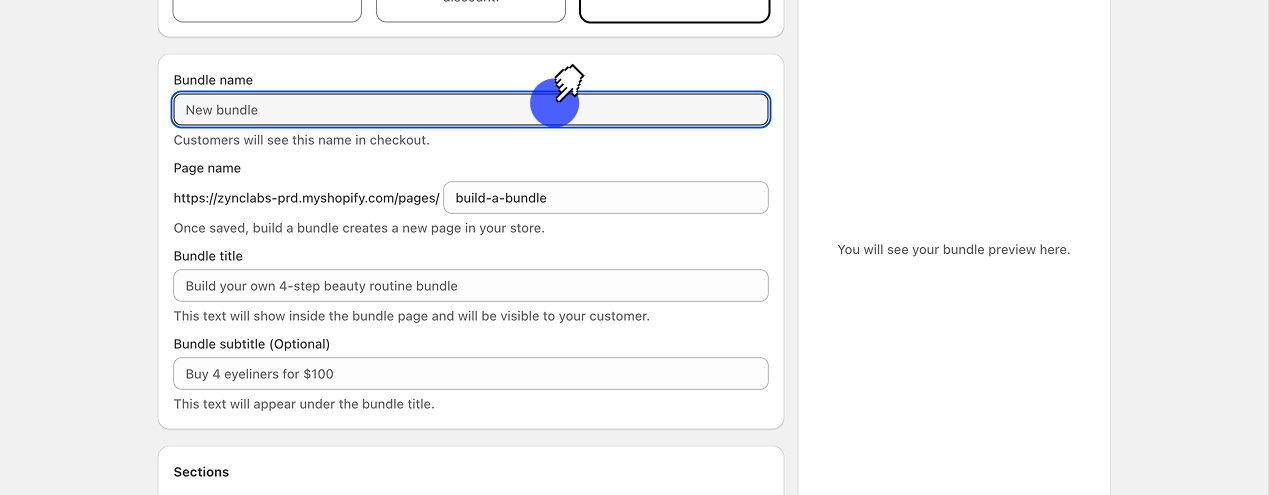Viewport: 1269px width, 495px height.
Task: Focus the page name field containing build-a-bundle
Action: tap(605, 198)
